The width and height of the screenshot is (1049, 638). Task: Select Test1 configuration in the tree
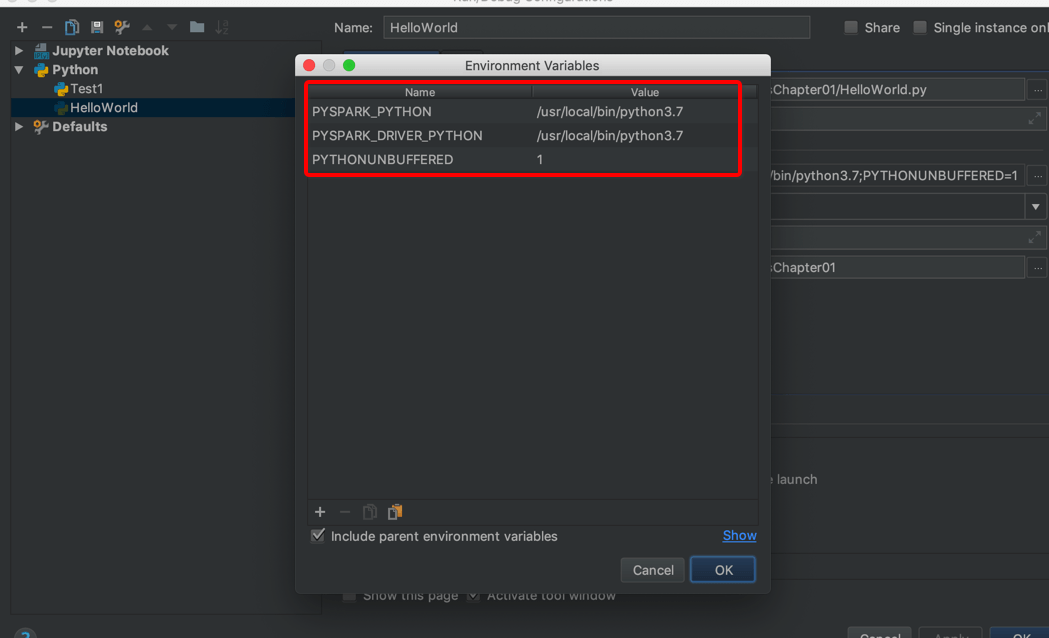coord(86,89)
